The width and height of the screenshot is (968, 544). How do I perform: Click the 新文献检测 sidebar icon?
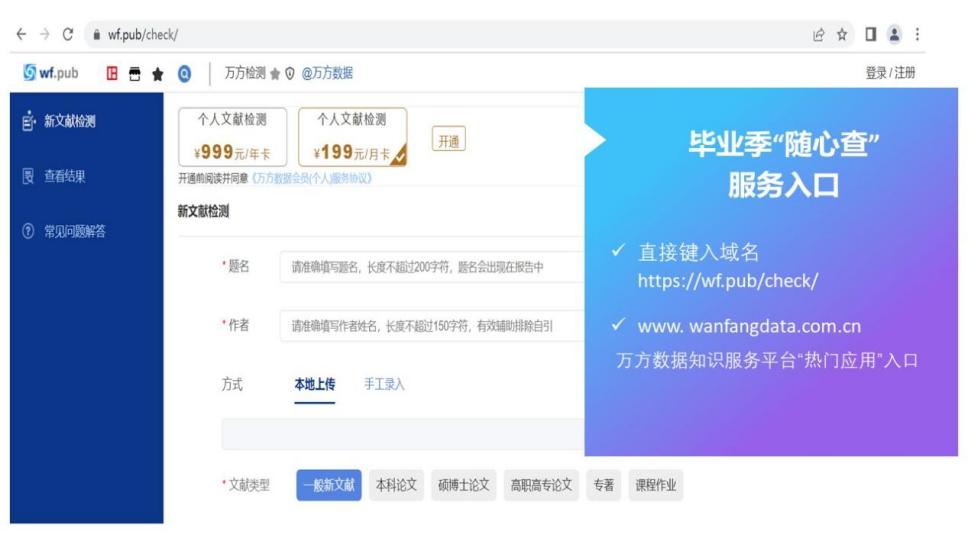[x=28, y=121]
